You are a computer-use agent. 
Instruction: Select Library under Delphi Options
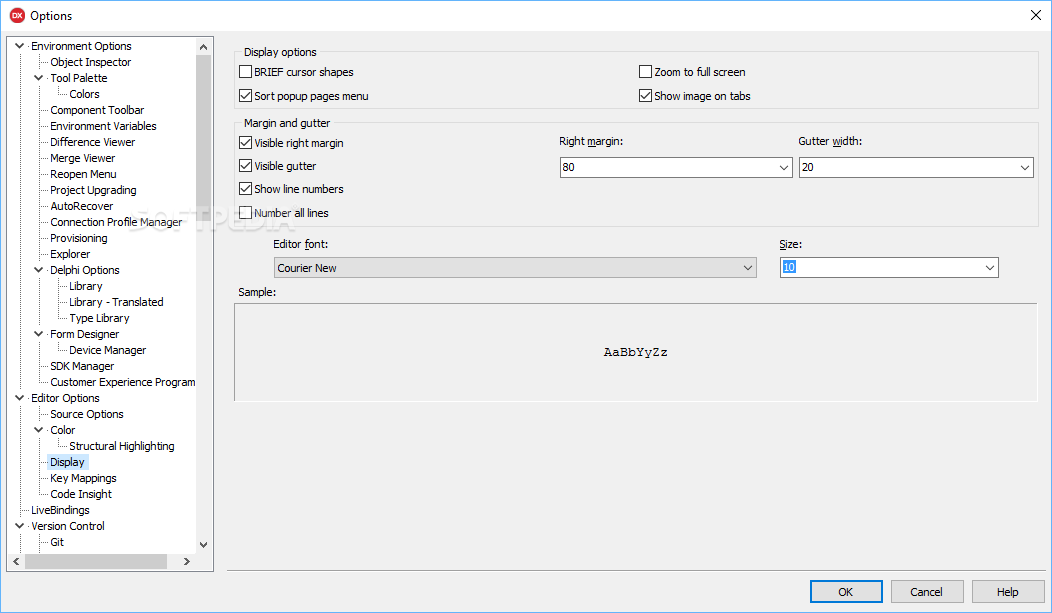click(86, 286)
